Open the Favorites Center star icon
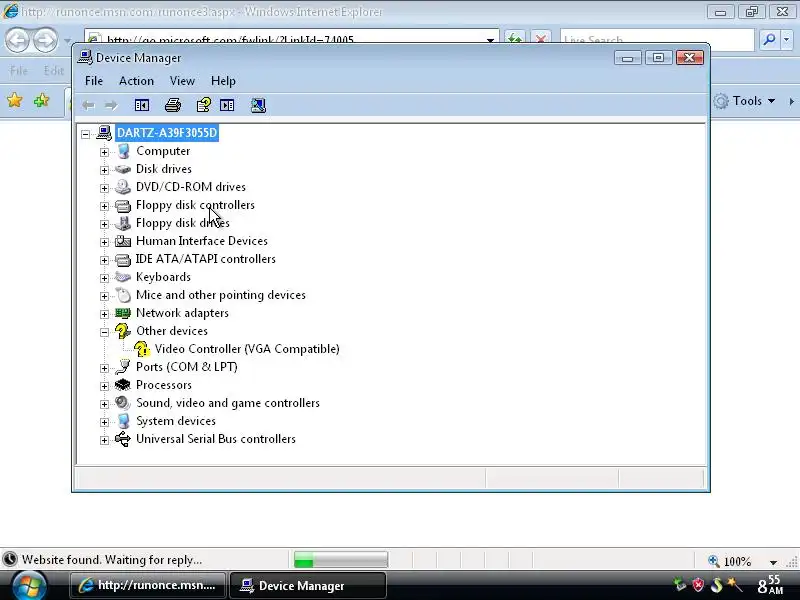This screenshot has height=600, width=800. (x=15, y=101)
